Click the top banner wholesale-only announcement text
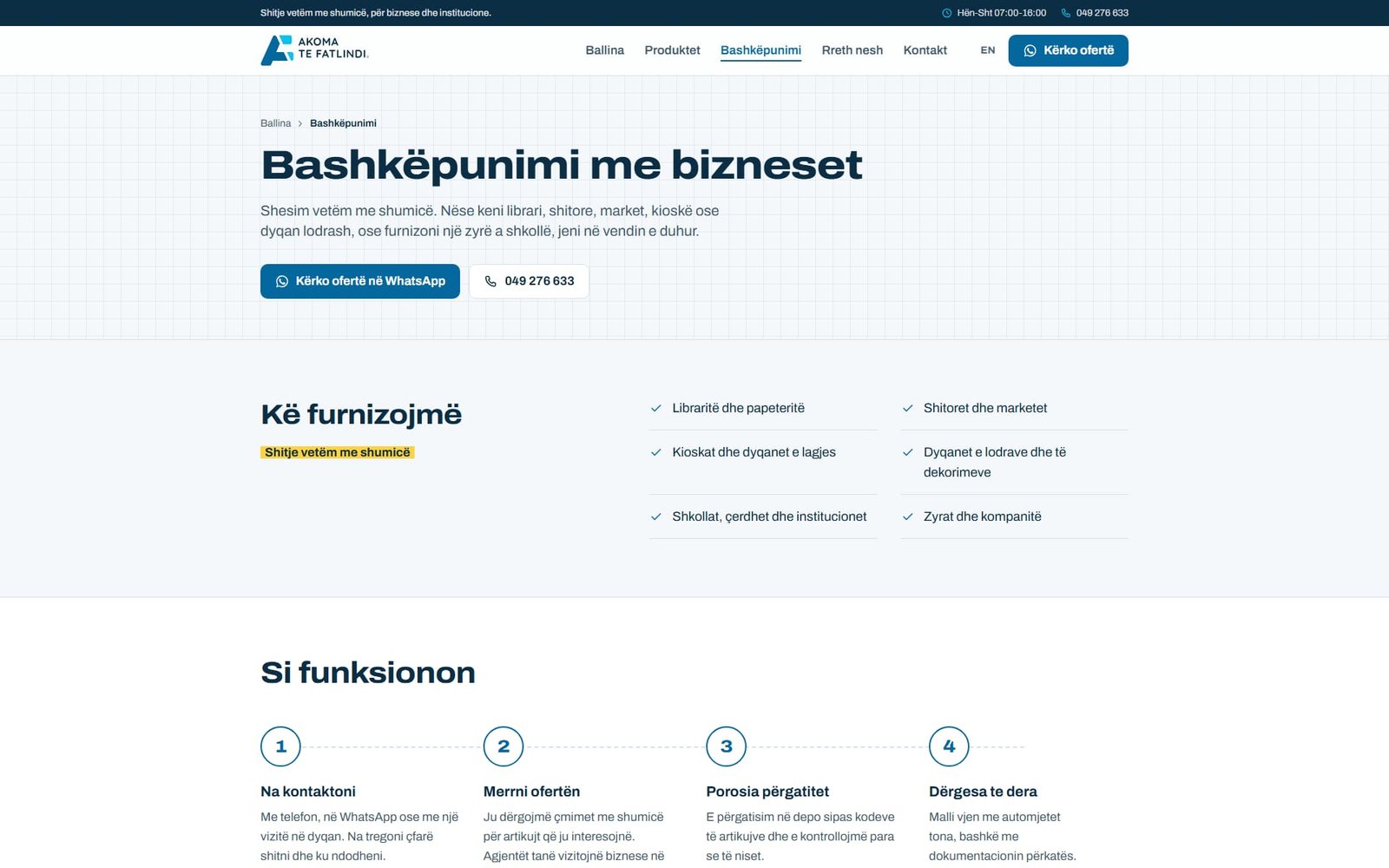The height and width of the screenshot is (868, 1389). click(x=376, y=13)
